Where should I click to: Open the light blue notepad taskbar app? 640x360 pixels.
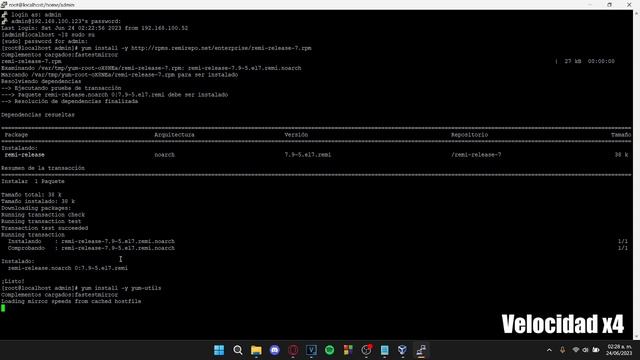[384, 350]
